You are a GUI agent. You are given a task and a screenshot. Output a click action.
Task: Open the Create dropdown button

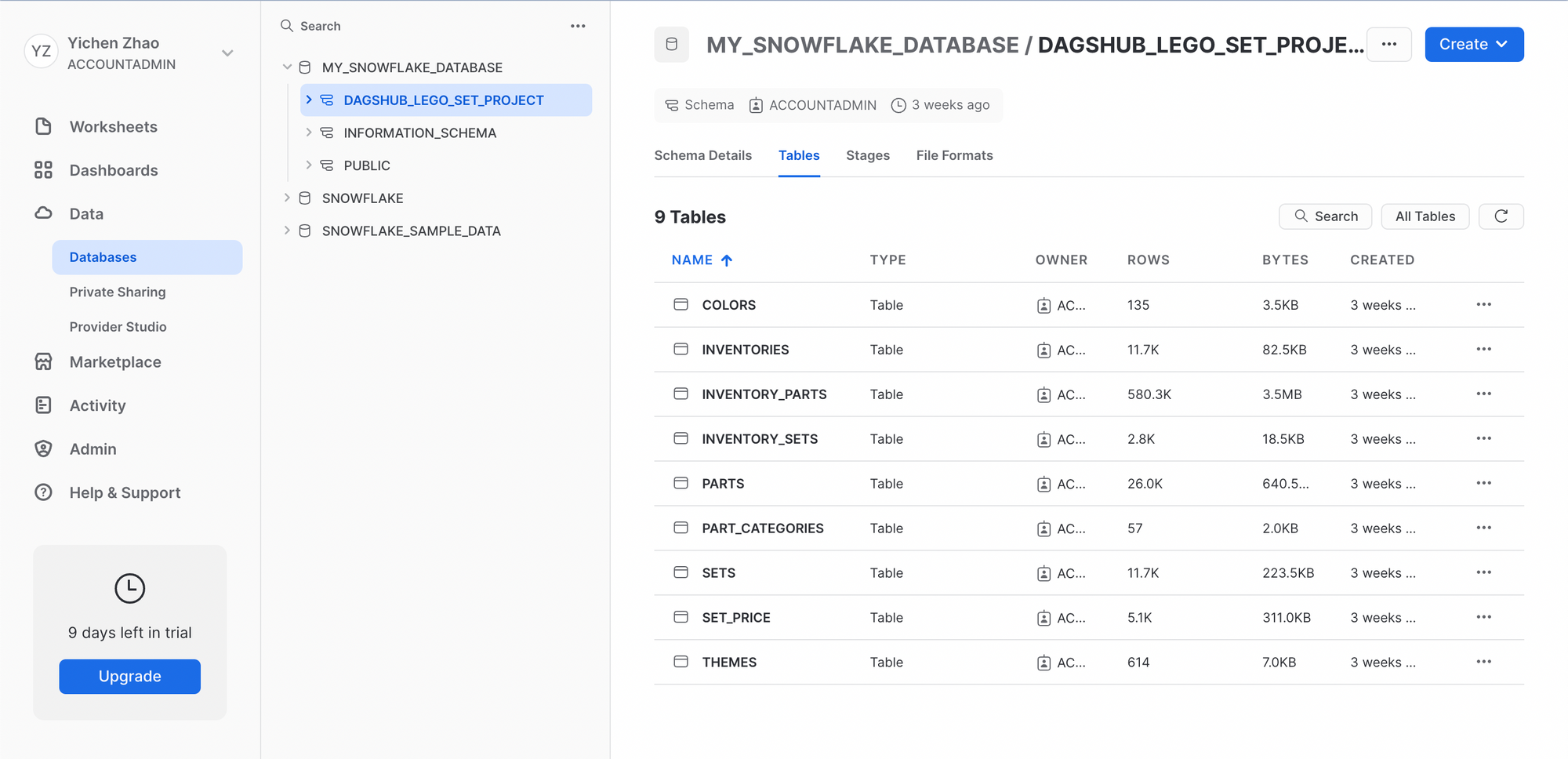coord(1474,45)
